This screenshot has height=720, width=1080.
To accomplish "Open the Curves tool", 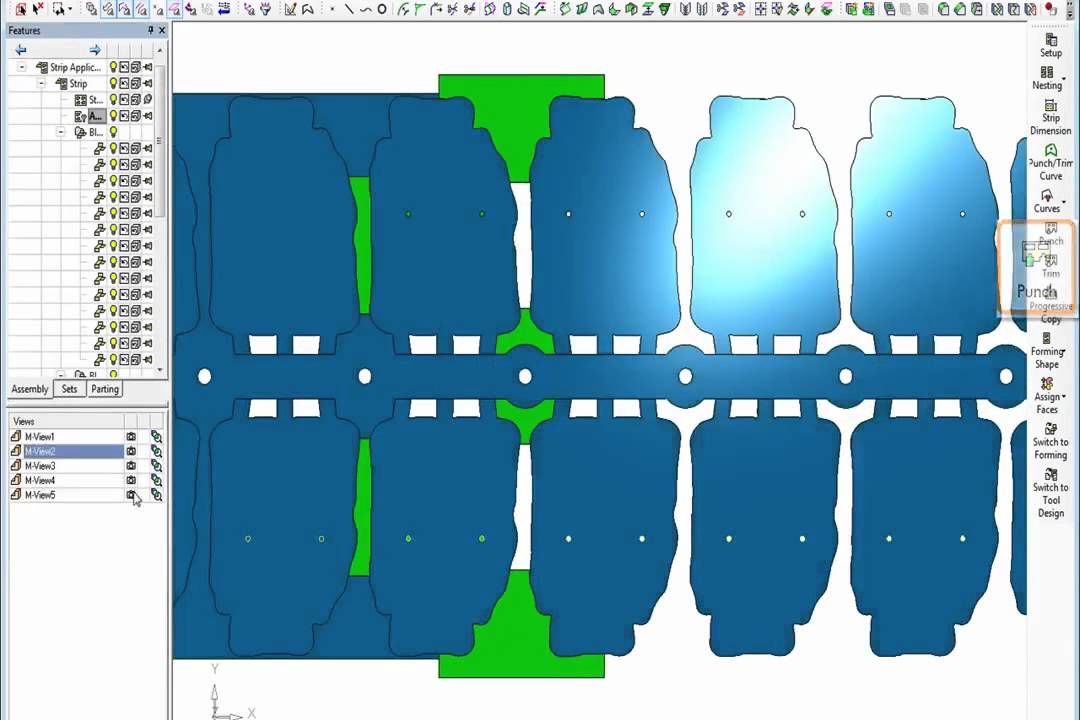I will click(x=1046, y=201).
